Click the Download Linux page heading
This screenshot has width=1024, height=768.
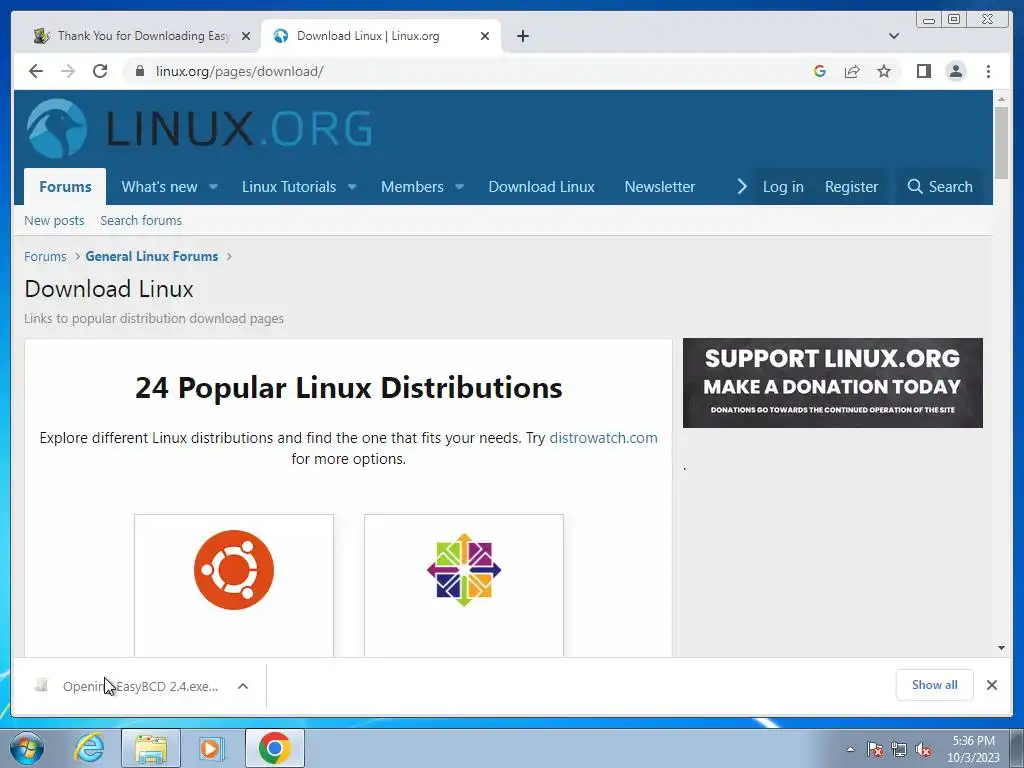pyautogui.click(x=108, y=289)
